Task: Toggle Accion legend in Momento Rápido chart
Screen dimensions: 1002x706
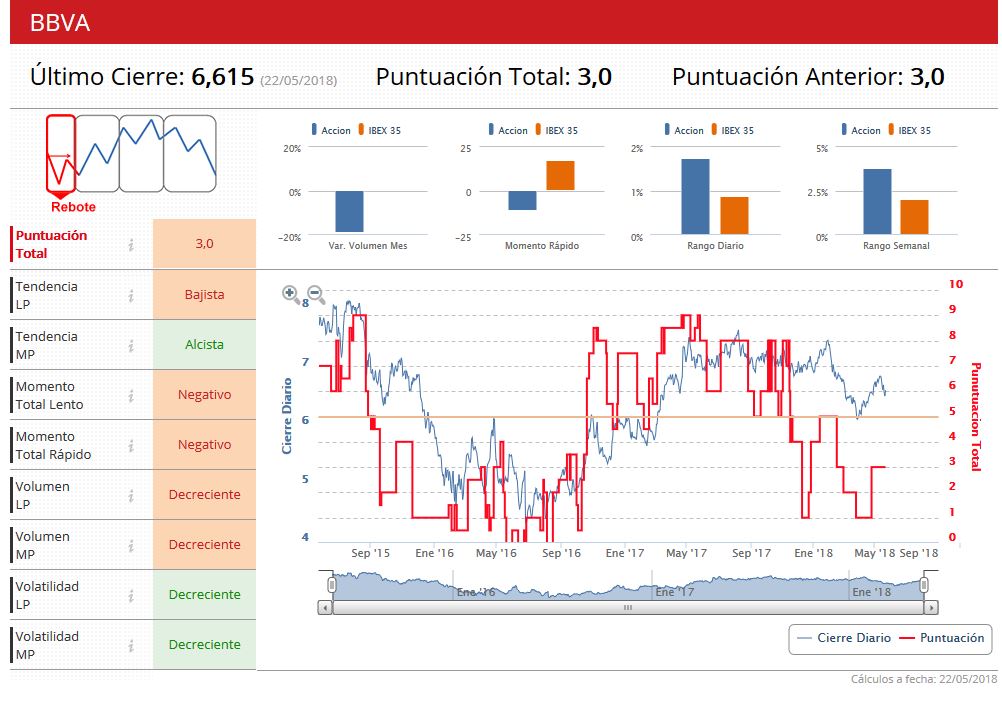Action: tap(508, 130)
